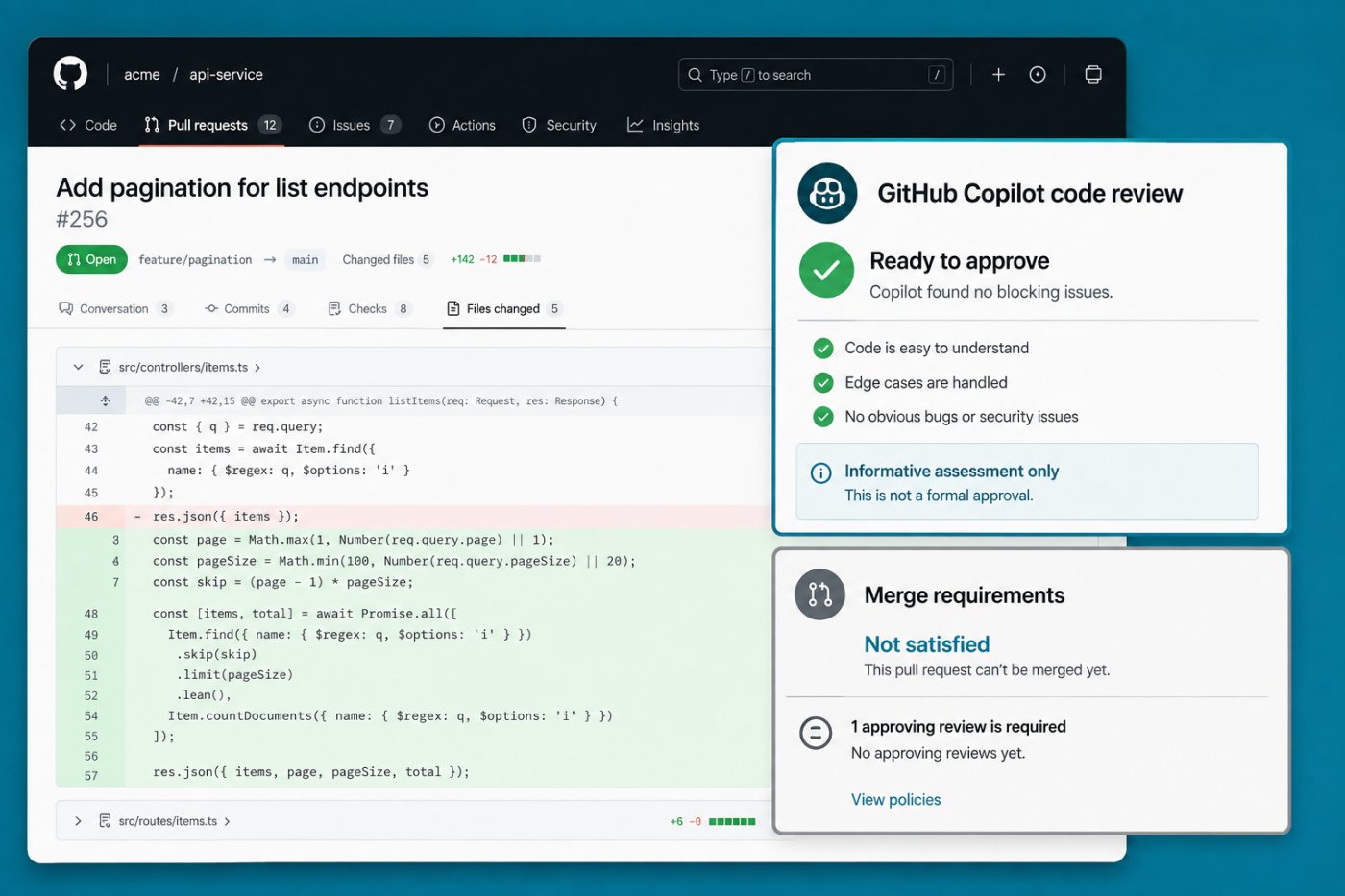Click the check icon beside Edge cases are handled
Screen dimensions: 1345x896
(x=823, y=382)
